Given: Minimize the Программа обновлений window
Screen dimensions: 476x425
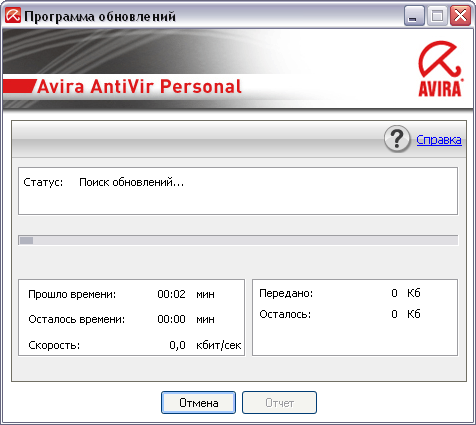Looking at the screenshot, I should pos(414,15).
